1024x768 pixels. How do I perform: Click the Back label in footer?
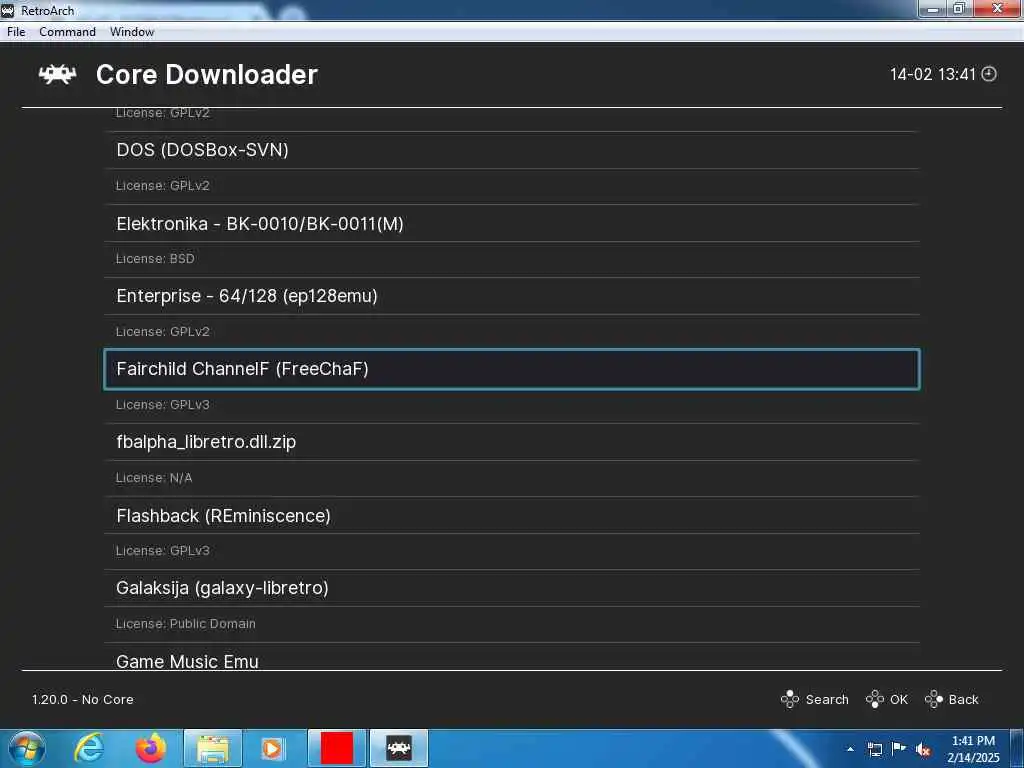pos(963,699)
